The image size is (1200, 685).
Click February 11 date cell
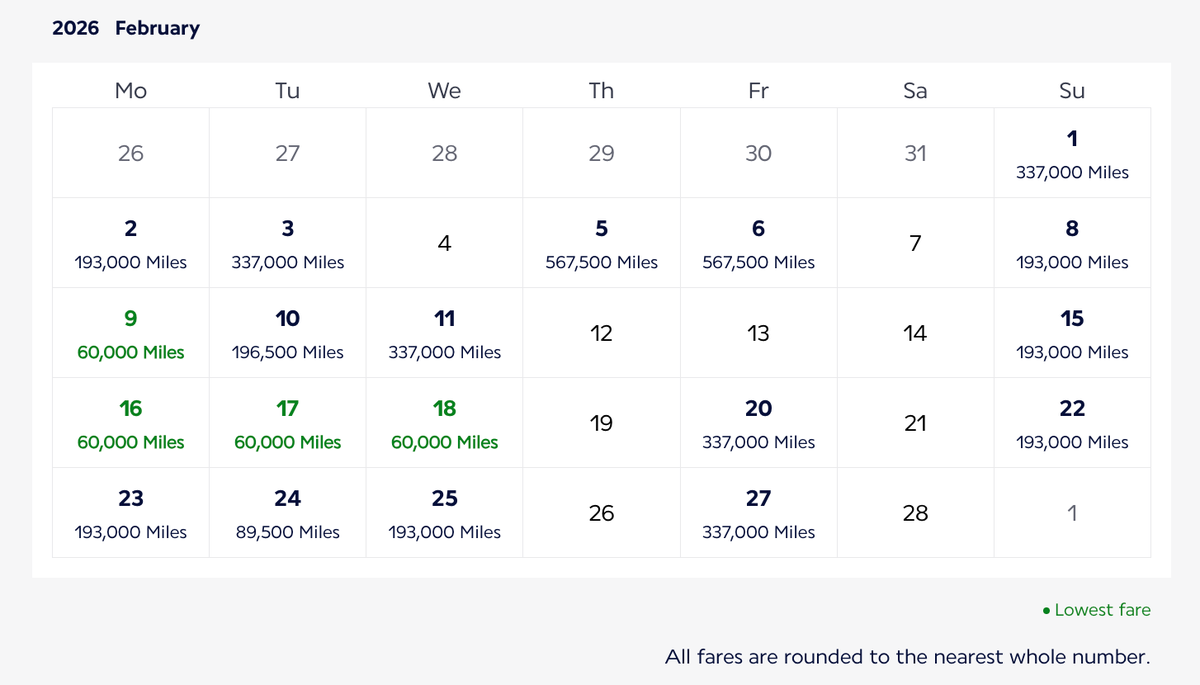pyautogui.click(x=444, y=333)
